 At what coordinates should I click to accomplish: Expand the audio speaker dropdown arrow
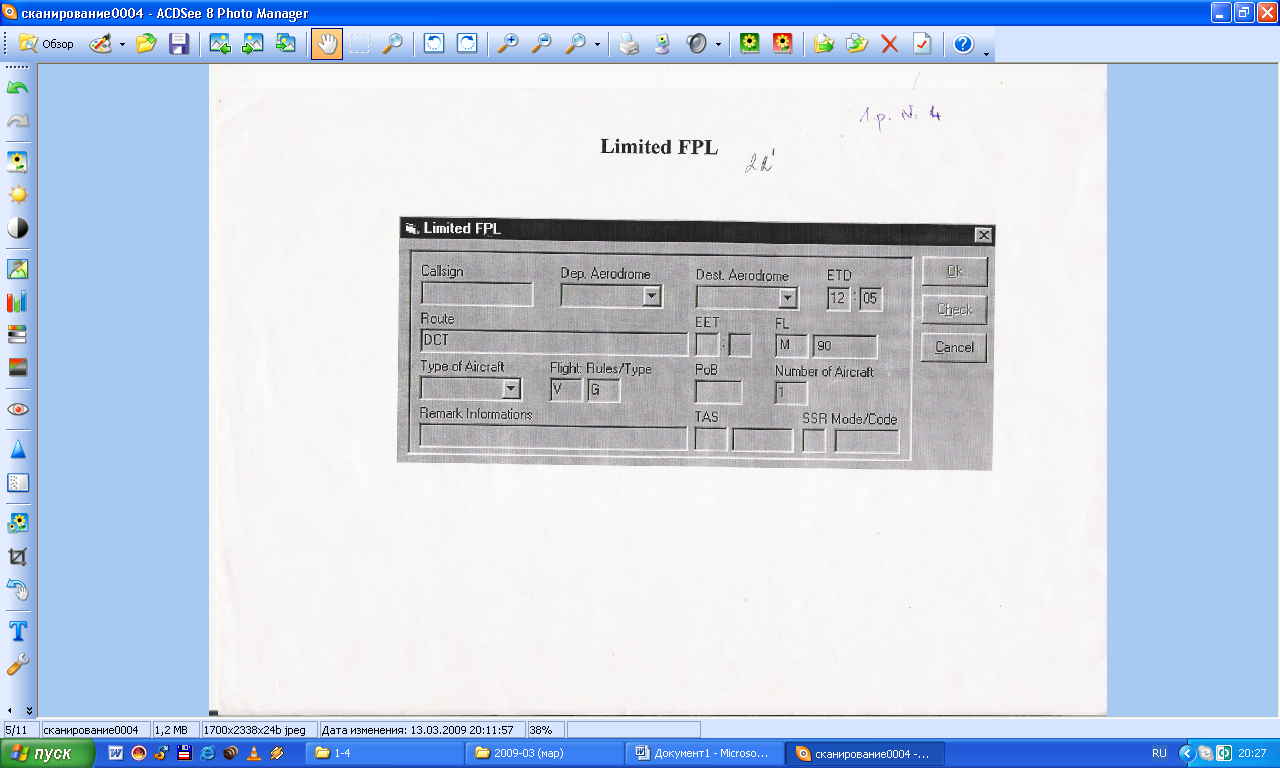[718, 44]
